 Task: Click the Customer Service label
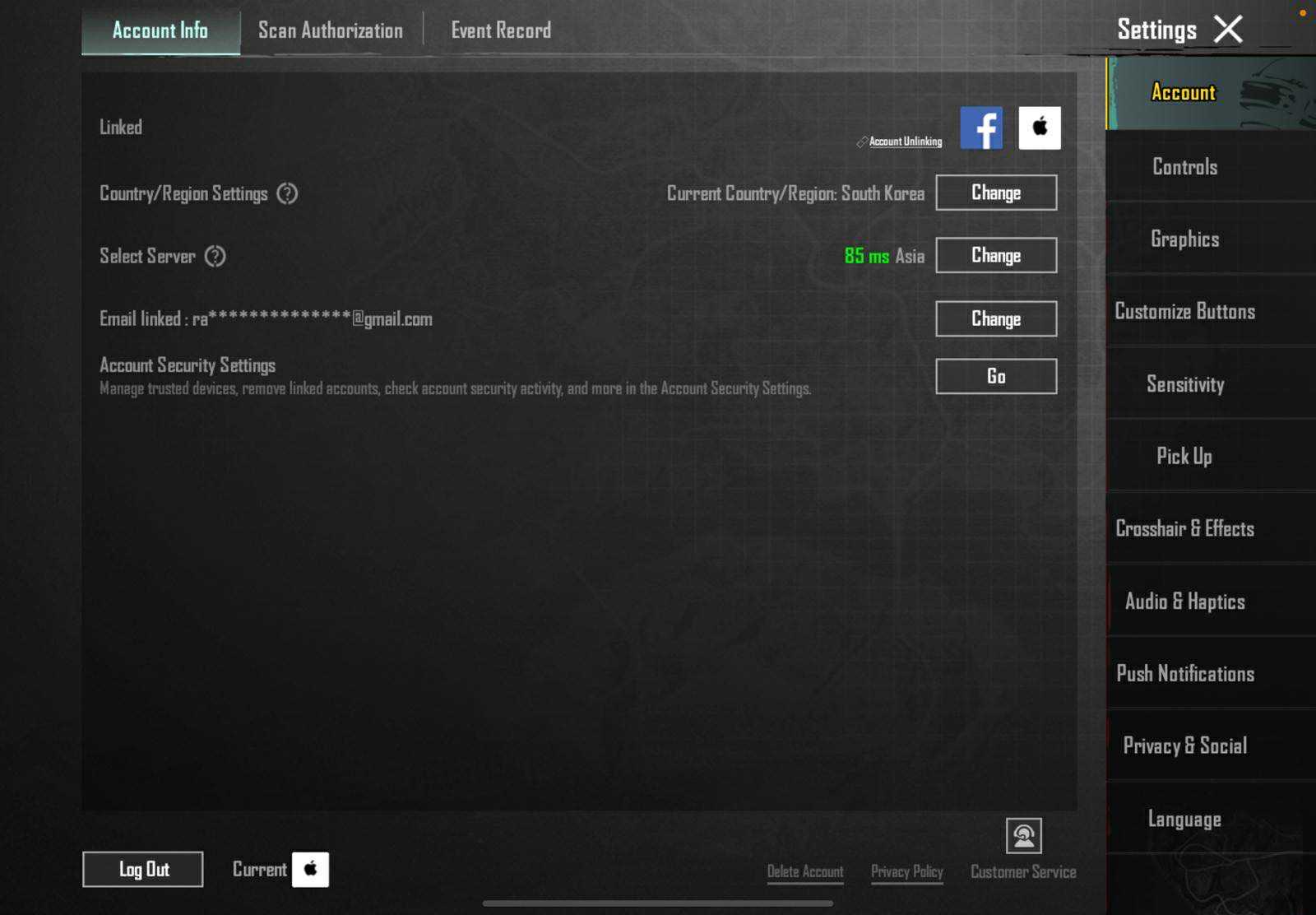pyautogui.click(x=1023, y=872)
